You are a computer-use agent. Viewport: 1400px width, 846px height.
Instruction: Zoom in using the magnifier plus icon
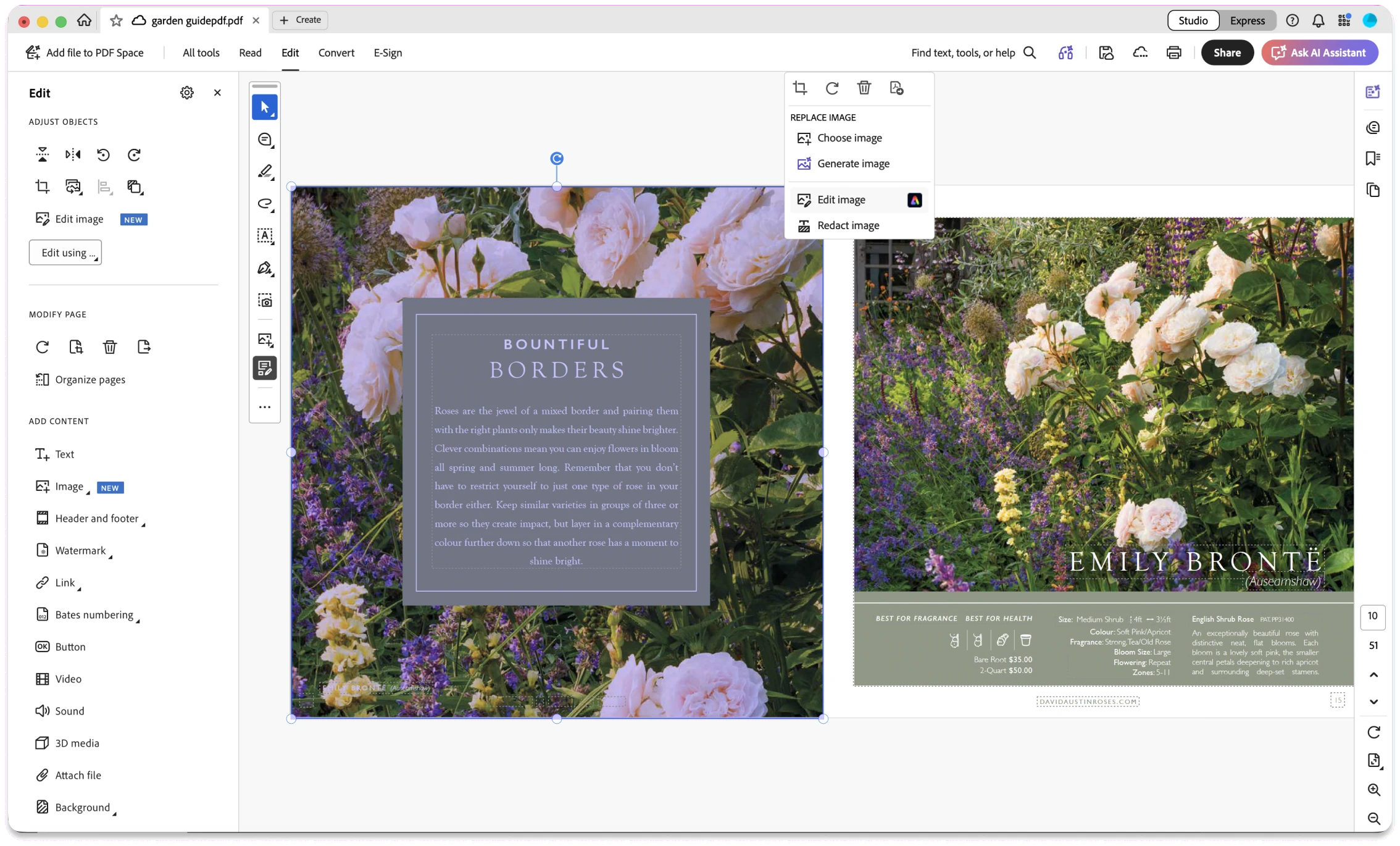[1373, 790]
